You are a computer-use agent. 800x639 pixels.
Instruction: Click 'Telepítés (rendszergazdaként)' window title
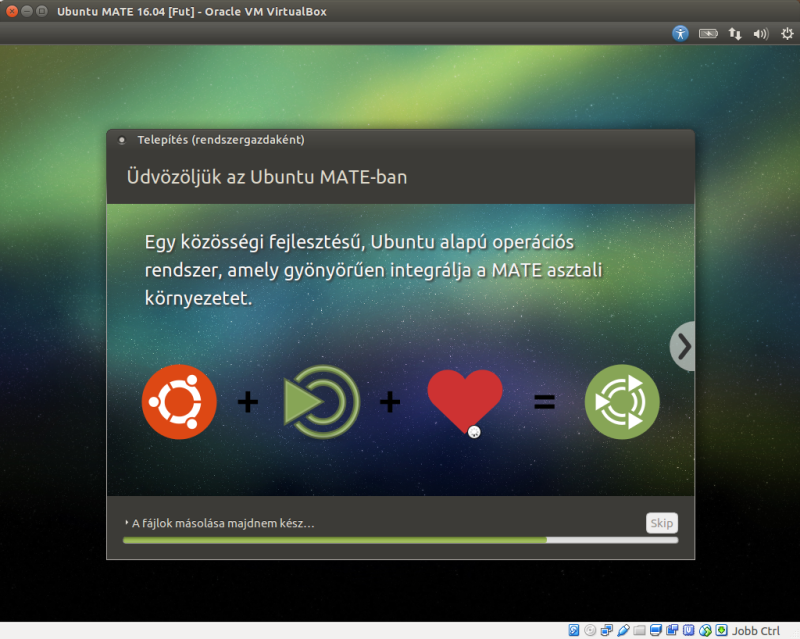click(x=221, y=140)
